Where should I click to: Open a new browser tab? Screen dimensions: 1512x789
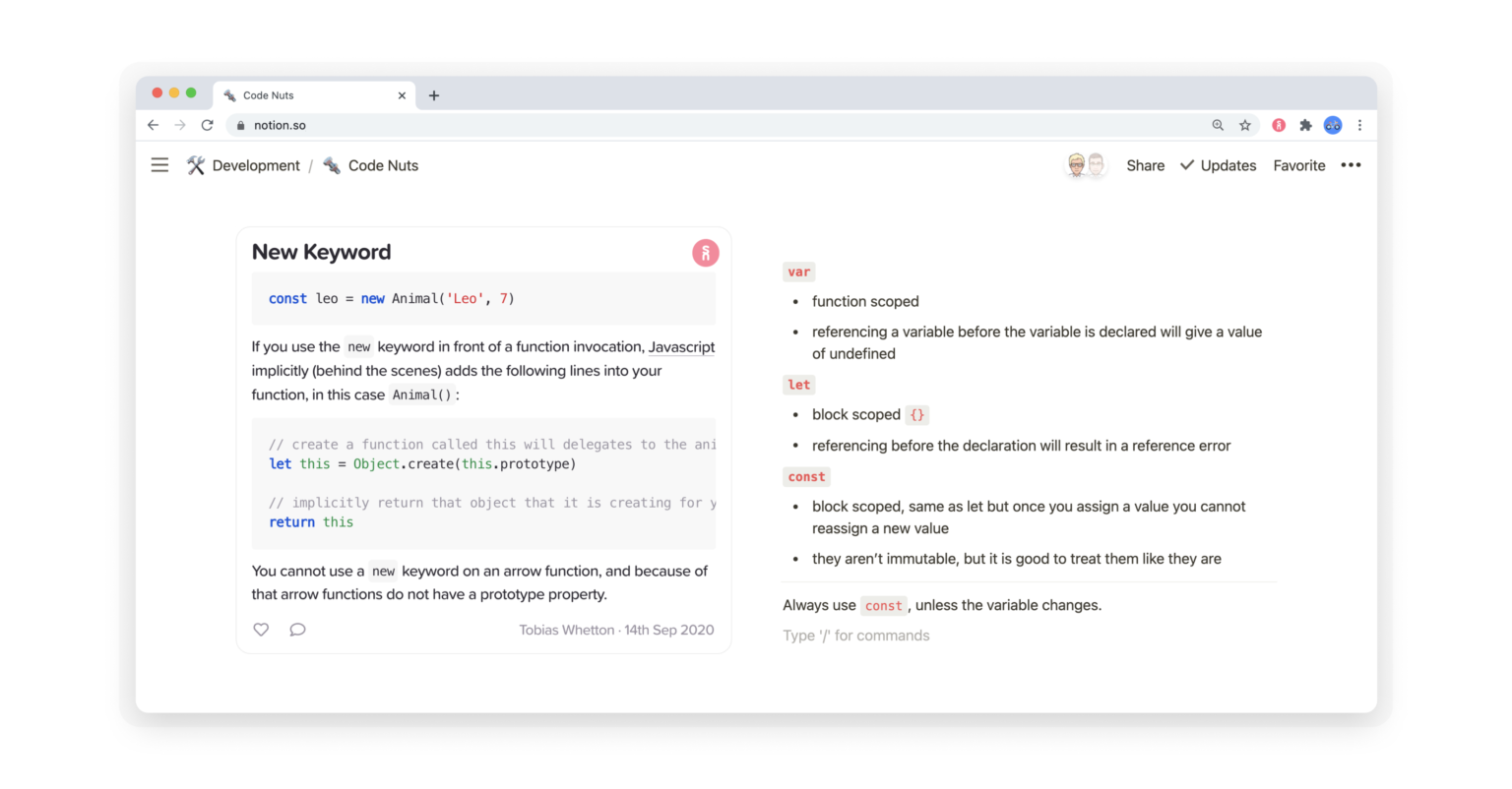pos(434,95)
